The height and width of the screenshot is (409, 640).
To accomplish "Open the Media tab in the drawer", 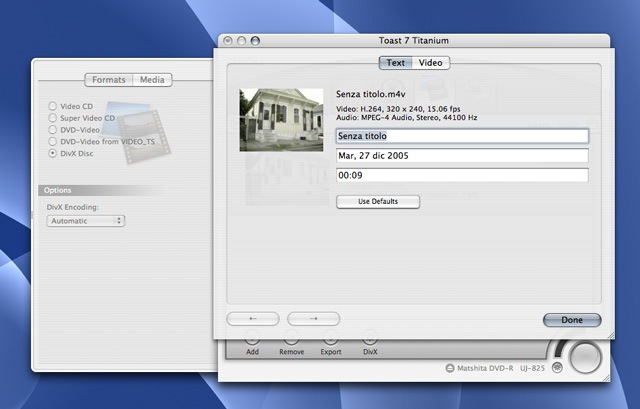I will (x=152, y=80).
